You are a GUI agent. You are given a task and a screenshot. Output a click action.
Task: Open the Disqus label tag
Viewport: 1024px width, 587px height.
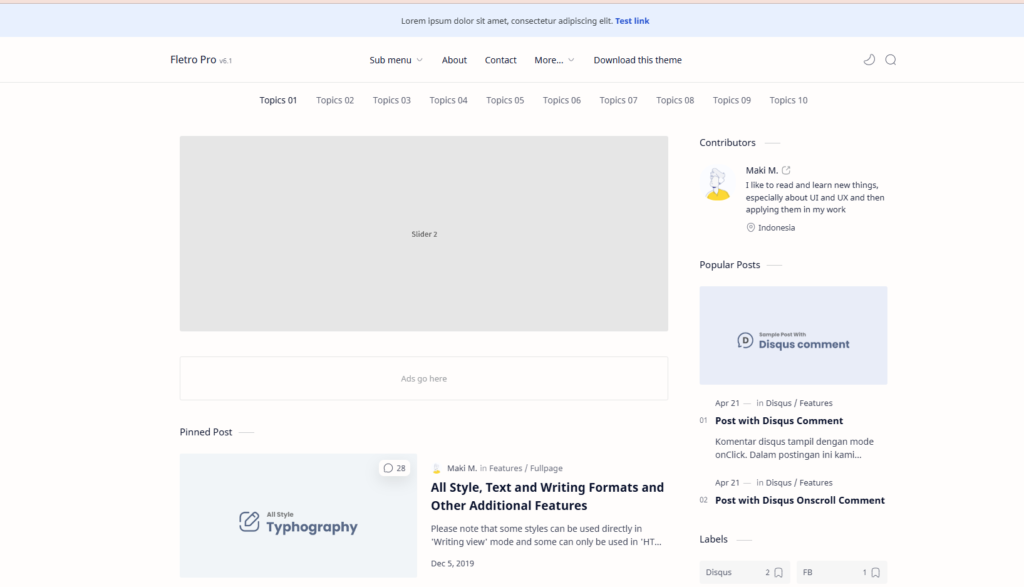pyautogui.click(x=744, y=572)
